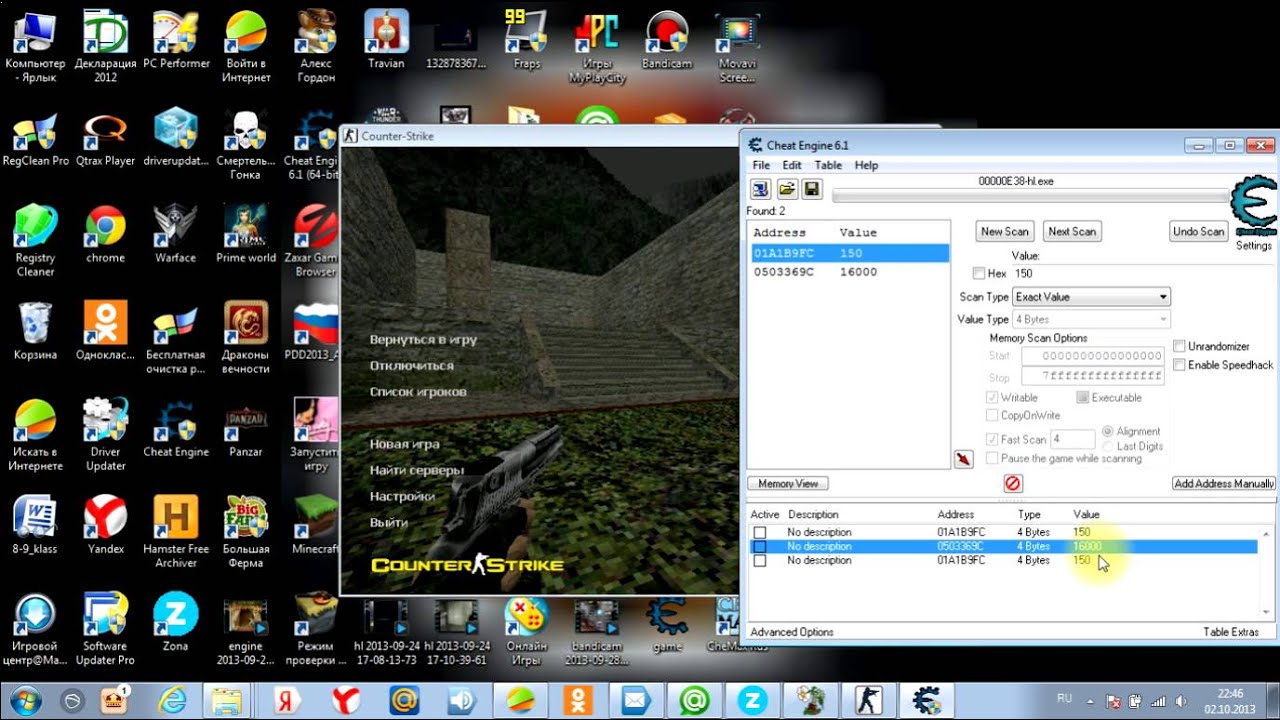Activate the first address row checkbox
This screenshot has width=1280, height=720.
pyautogui.click(x=760, y=532)
